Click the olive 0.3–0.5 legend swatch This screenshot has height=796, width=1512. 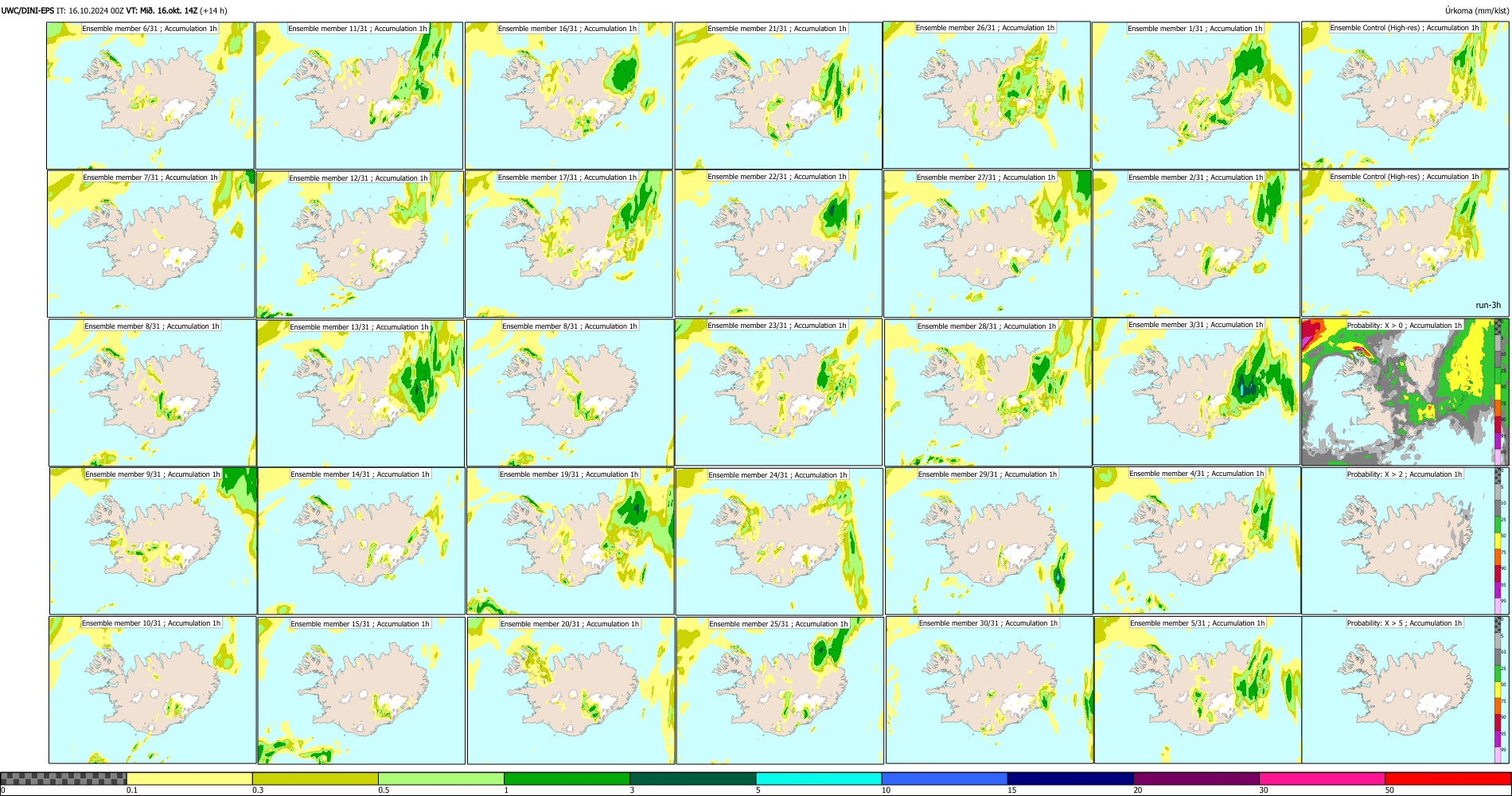315,778
